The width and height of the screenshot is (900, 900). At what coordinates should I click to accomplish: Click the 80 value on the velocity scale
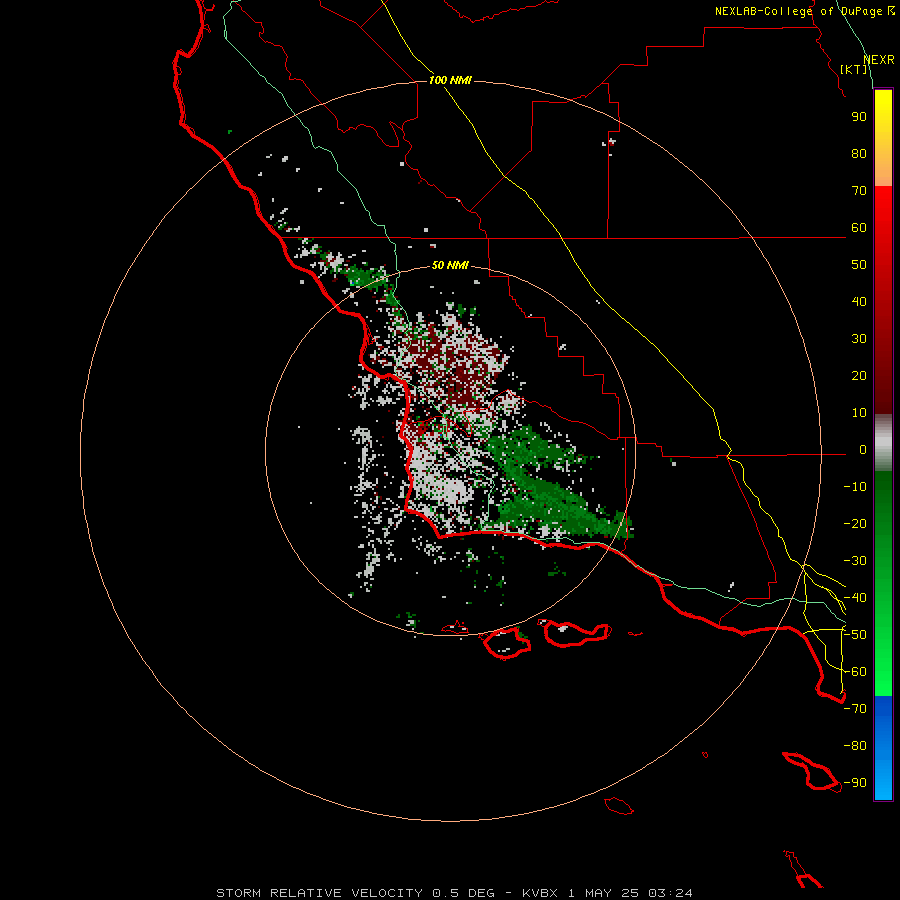click(859, 153)
